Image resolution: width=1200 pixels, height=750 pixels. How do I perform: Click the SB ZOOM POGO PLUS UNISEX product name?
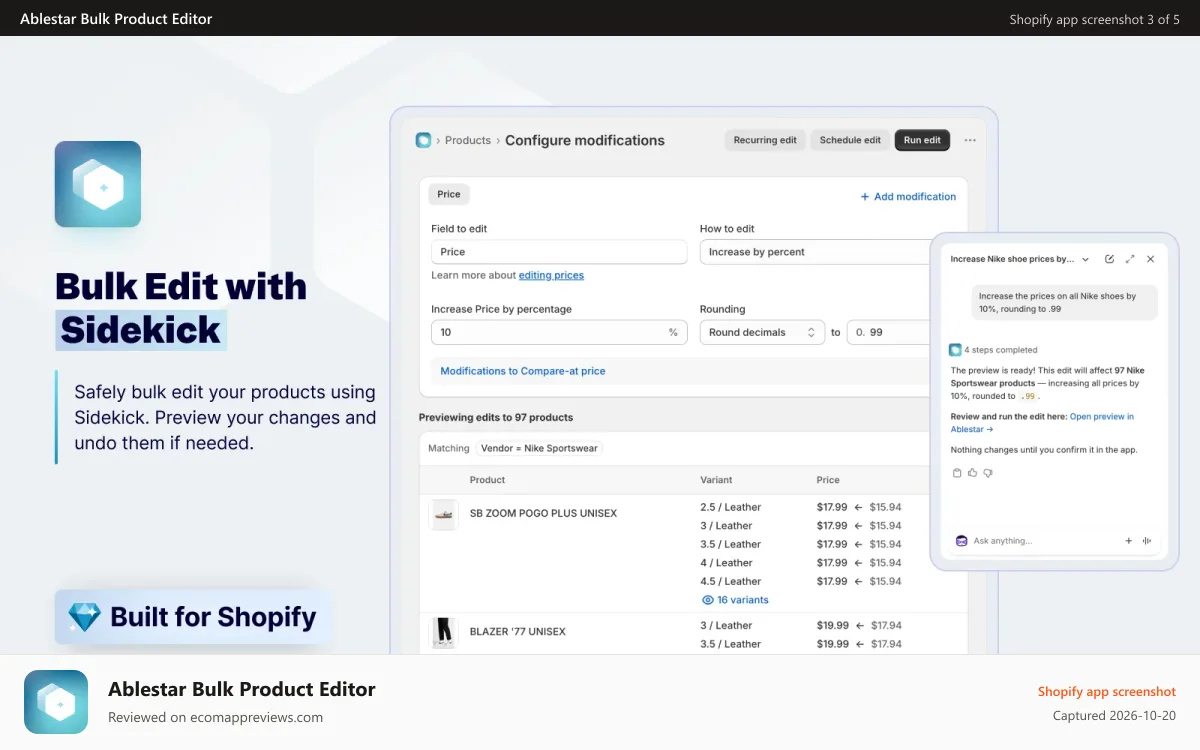coord(543,513)
